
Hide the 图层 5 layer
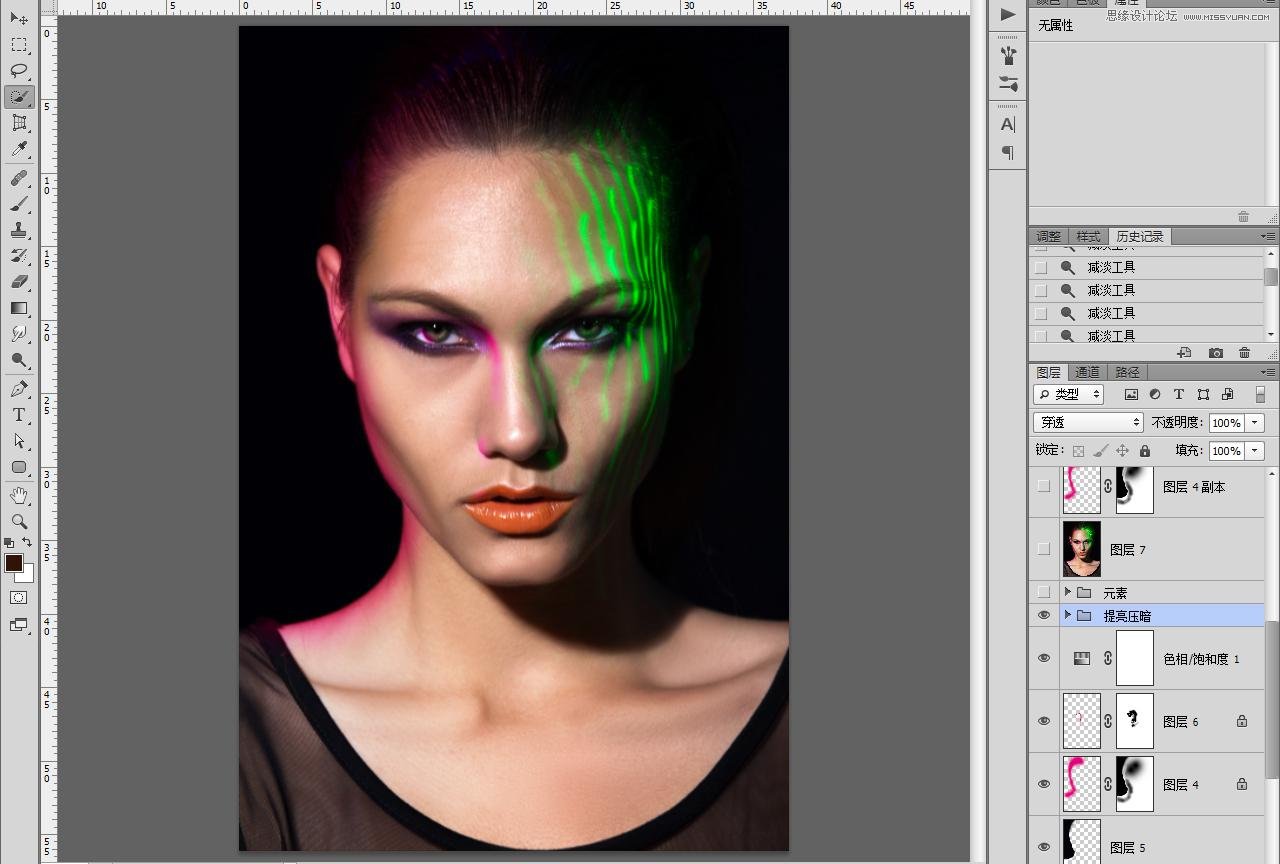click(x=1044, y=847)
